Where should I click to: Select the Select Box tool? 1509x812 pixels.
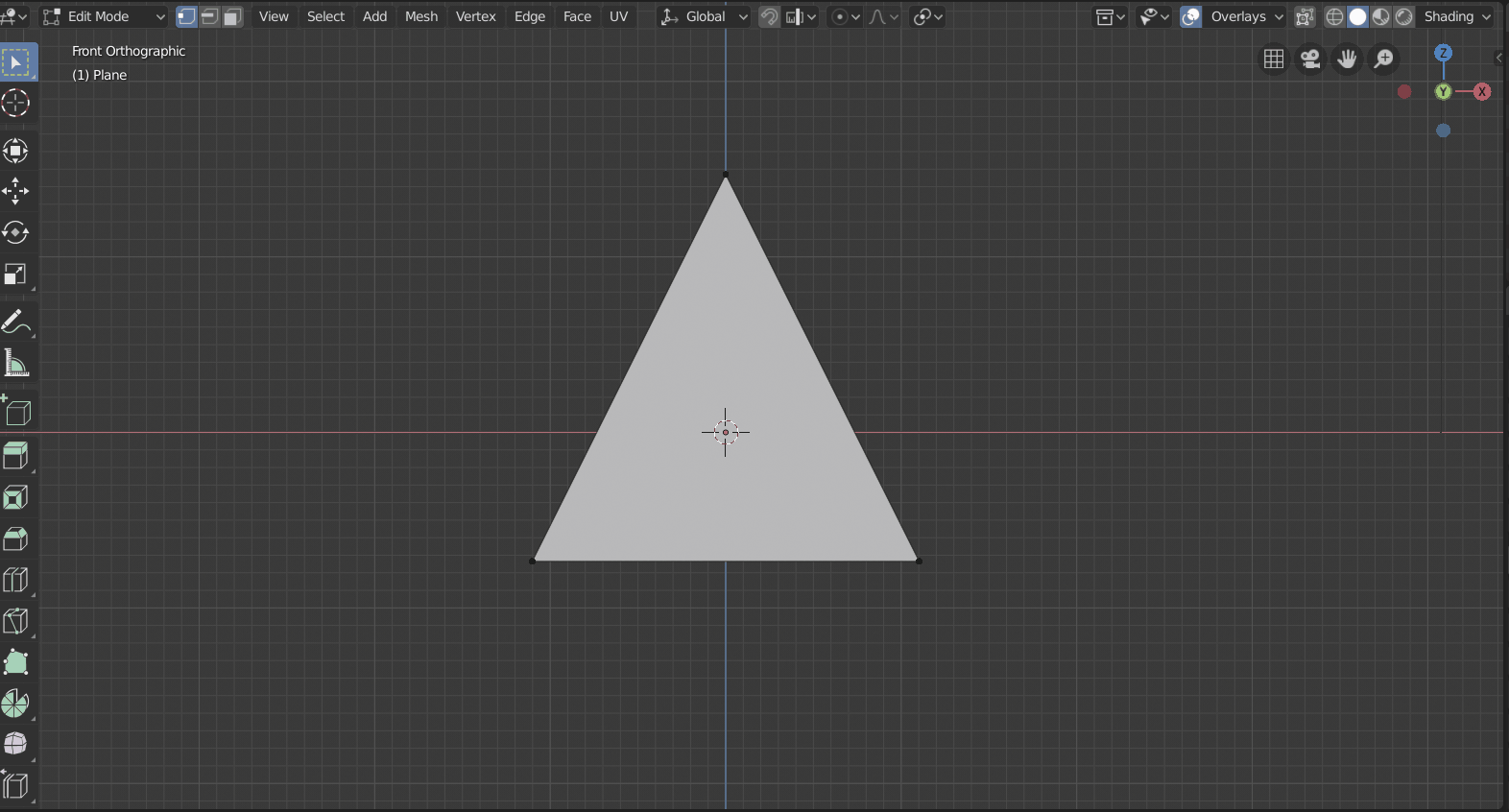16,62
